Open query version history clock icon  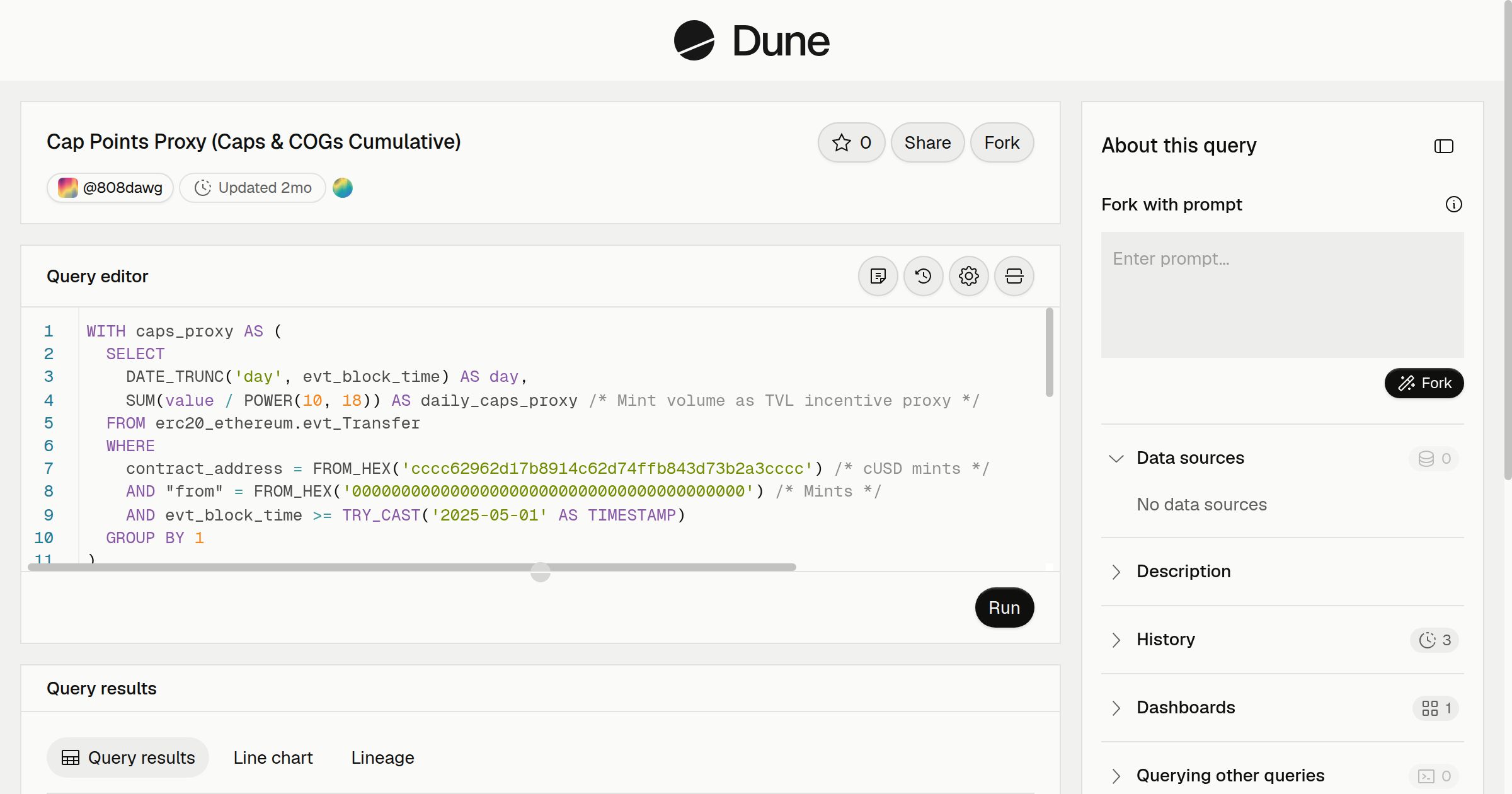click(924, 276)
